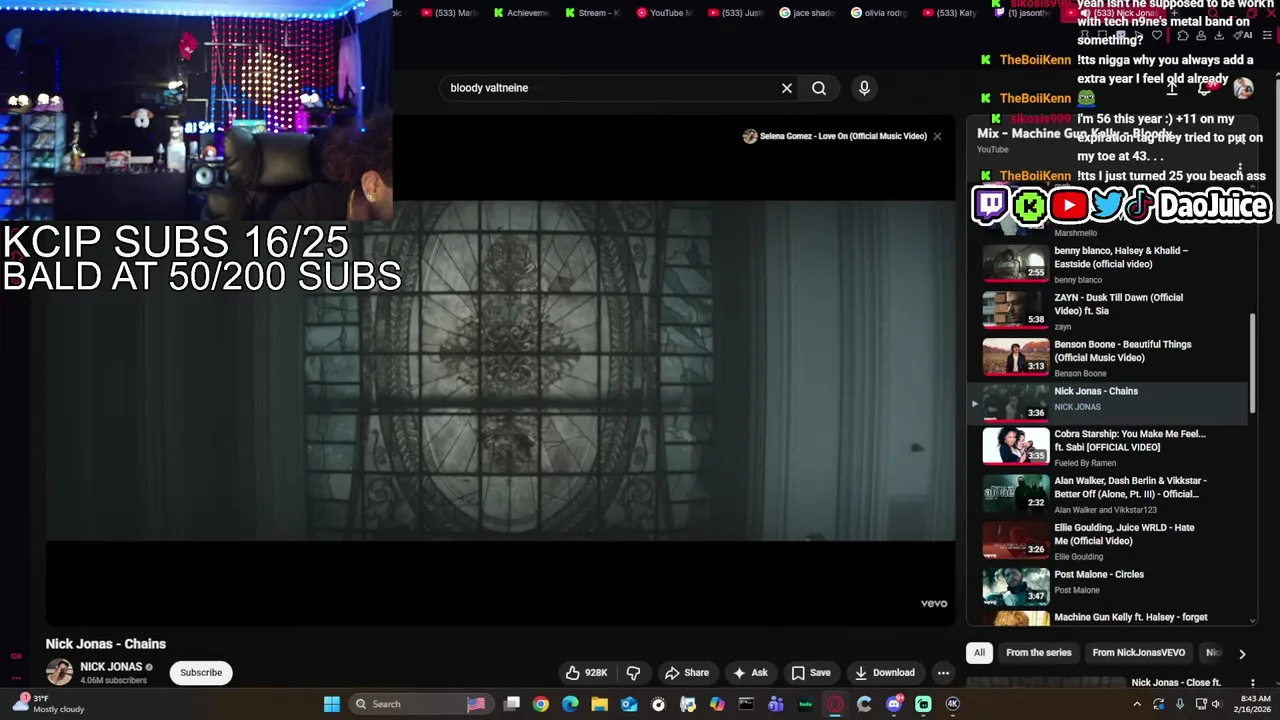Switch to the jace shado browser tab
1280x720 pixels.
[x=808, y=13]
